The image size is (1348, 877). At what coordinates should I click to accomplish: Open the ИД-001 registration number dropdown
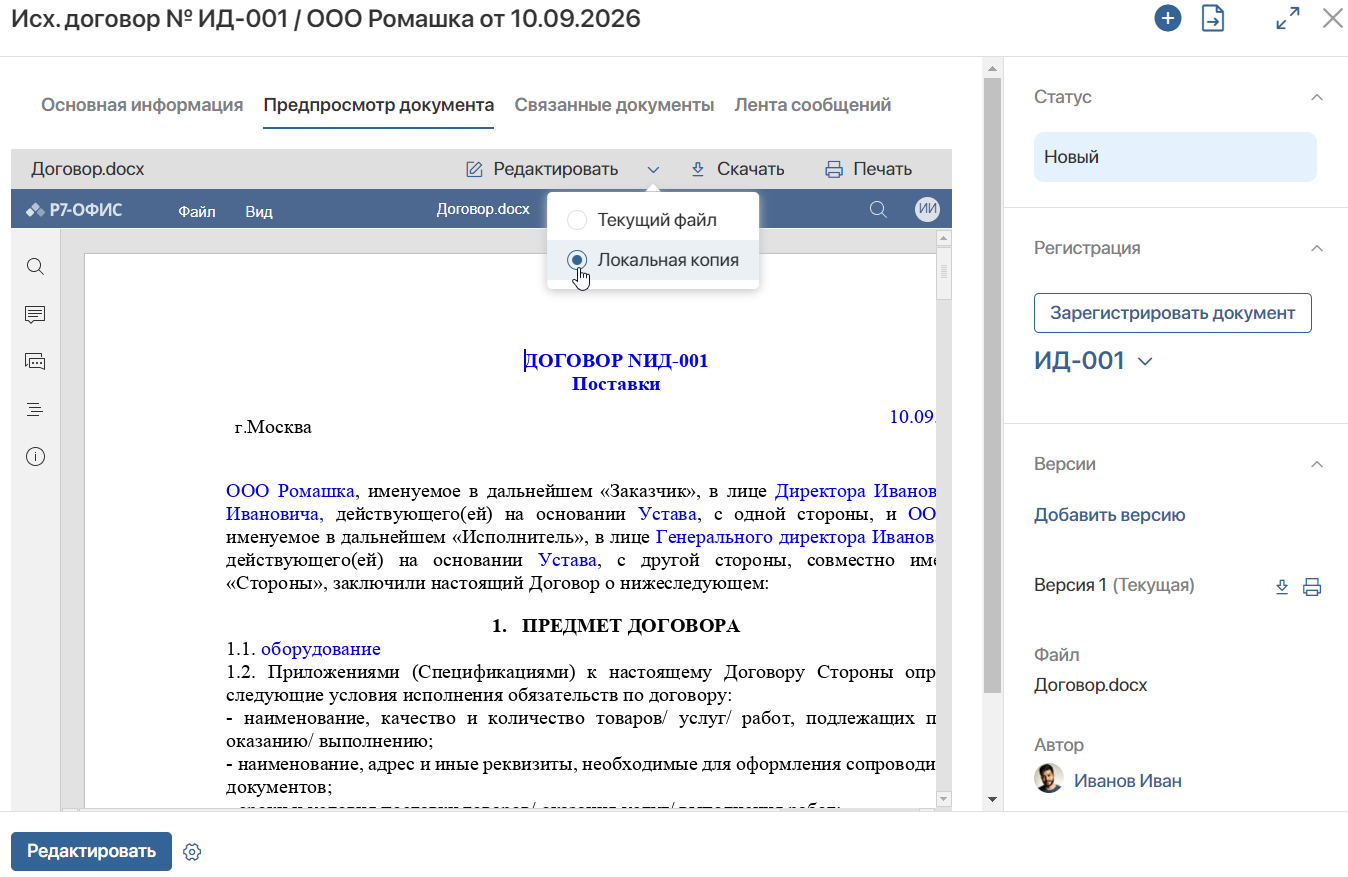tap(1145, 361)
